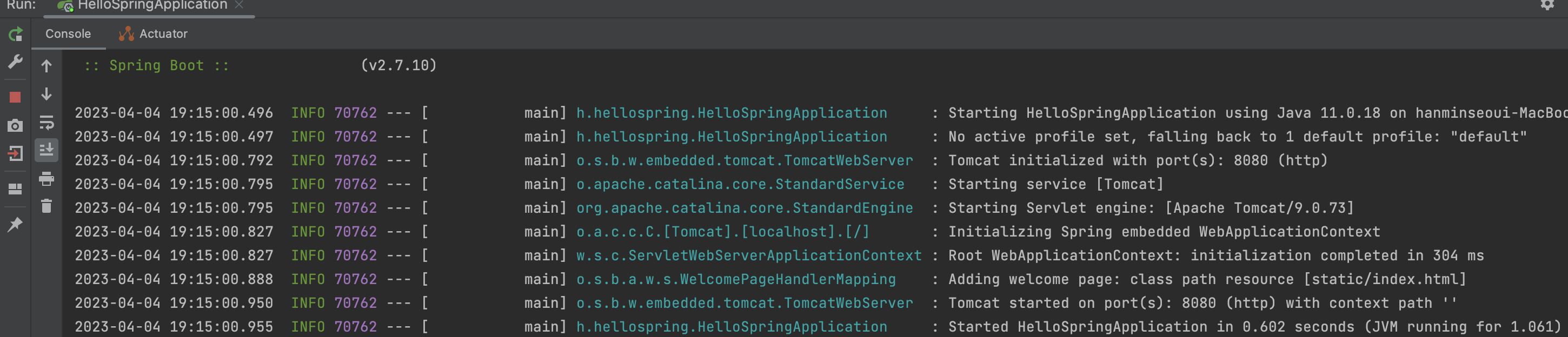Jump up the stack trace with up arrow
This screenshot has height=337, width=1568.
46,66
